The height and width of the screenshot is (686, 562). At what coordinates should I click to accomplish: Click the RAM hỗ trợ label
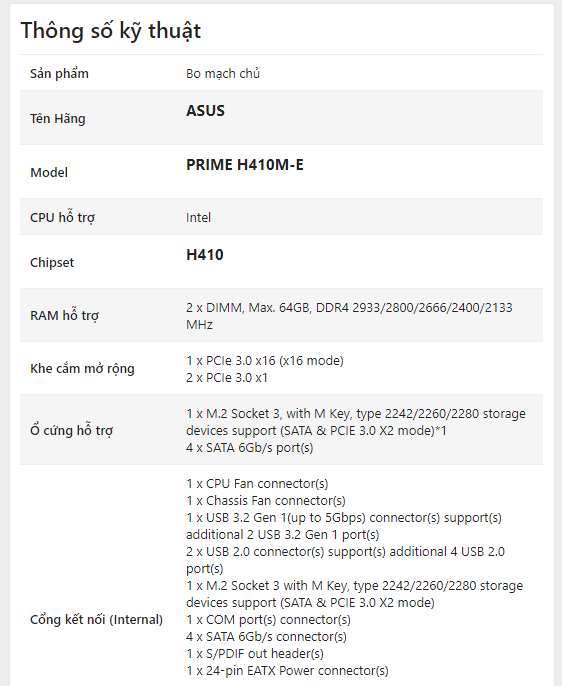point(64,315)
